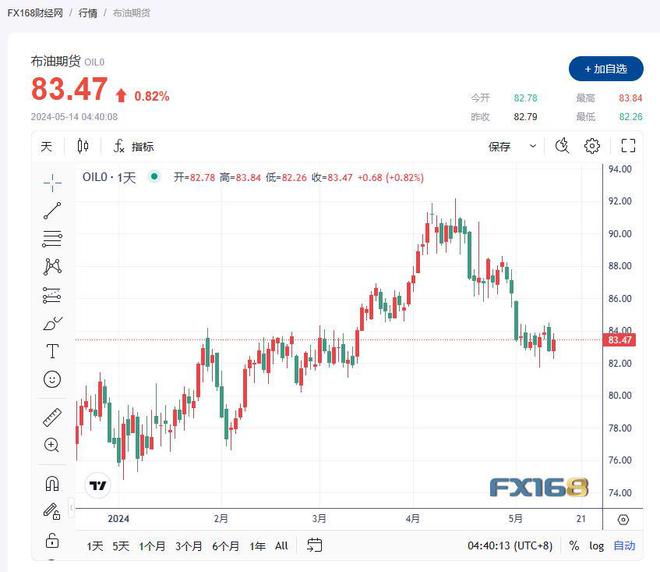Click the 最高 83.84 value
Screen dimensions: 660x572
click(x=630, y=98)
